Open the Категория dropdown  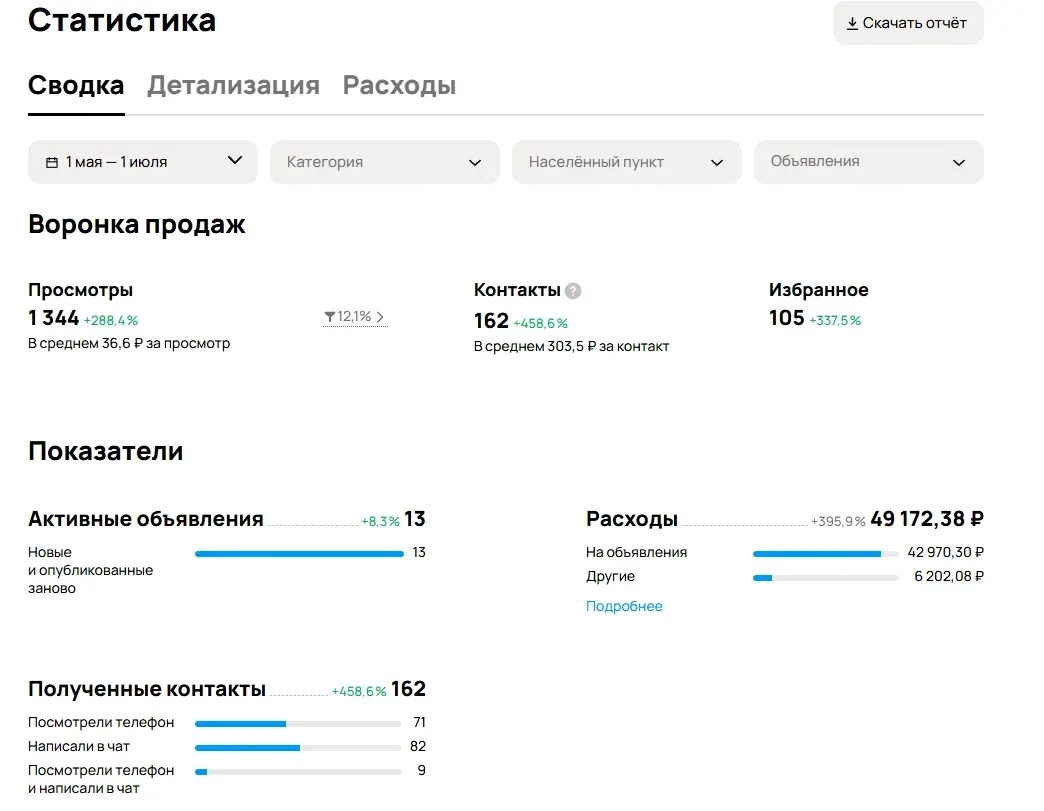(x=385, y=162)
